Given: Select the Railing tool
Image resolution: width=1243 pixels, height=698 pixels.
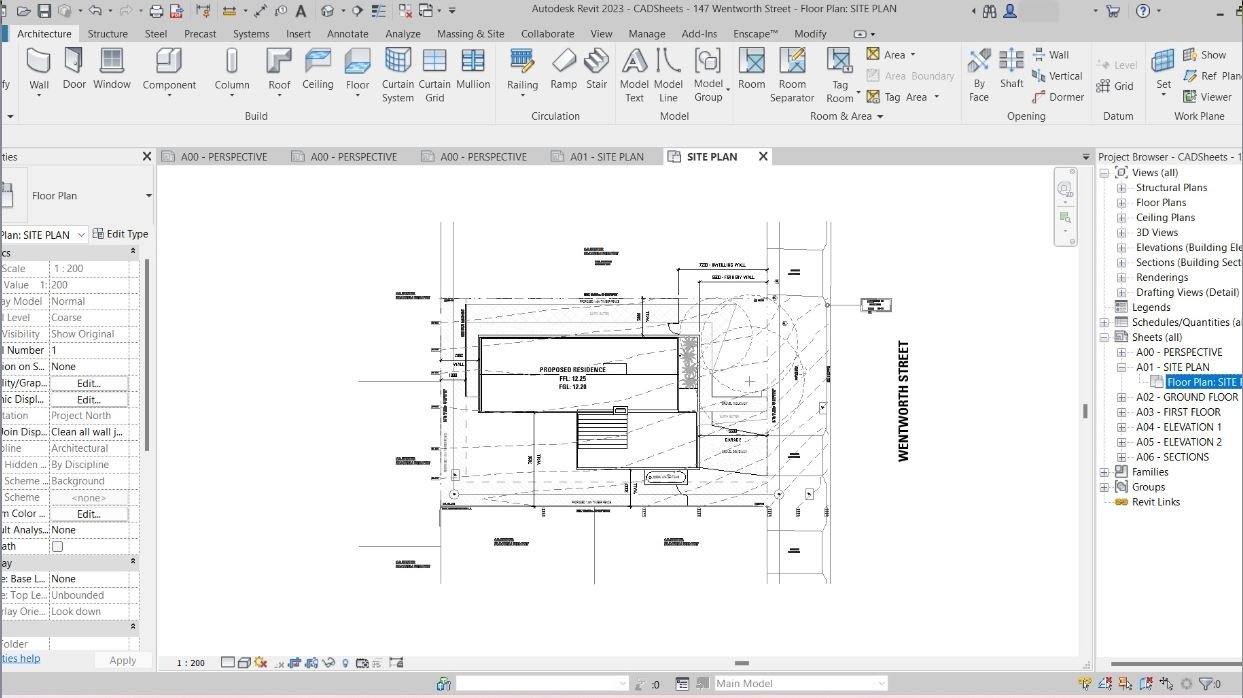Looking at the screenshot, I should (x=522, y=69).
